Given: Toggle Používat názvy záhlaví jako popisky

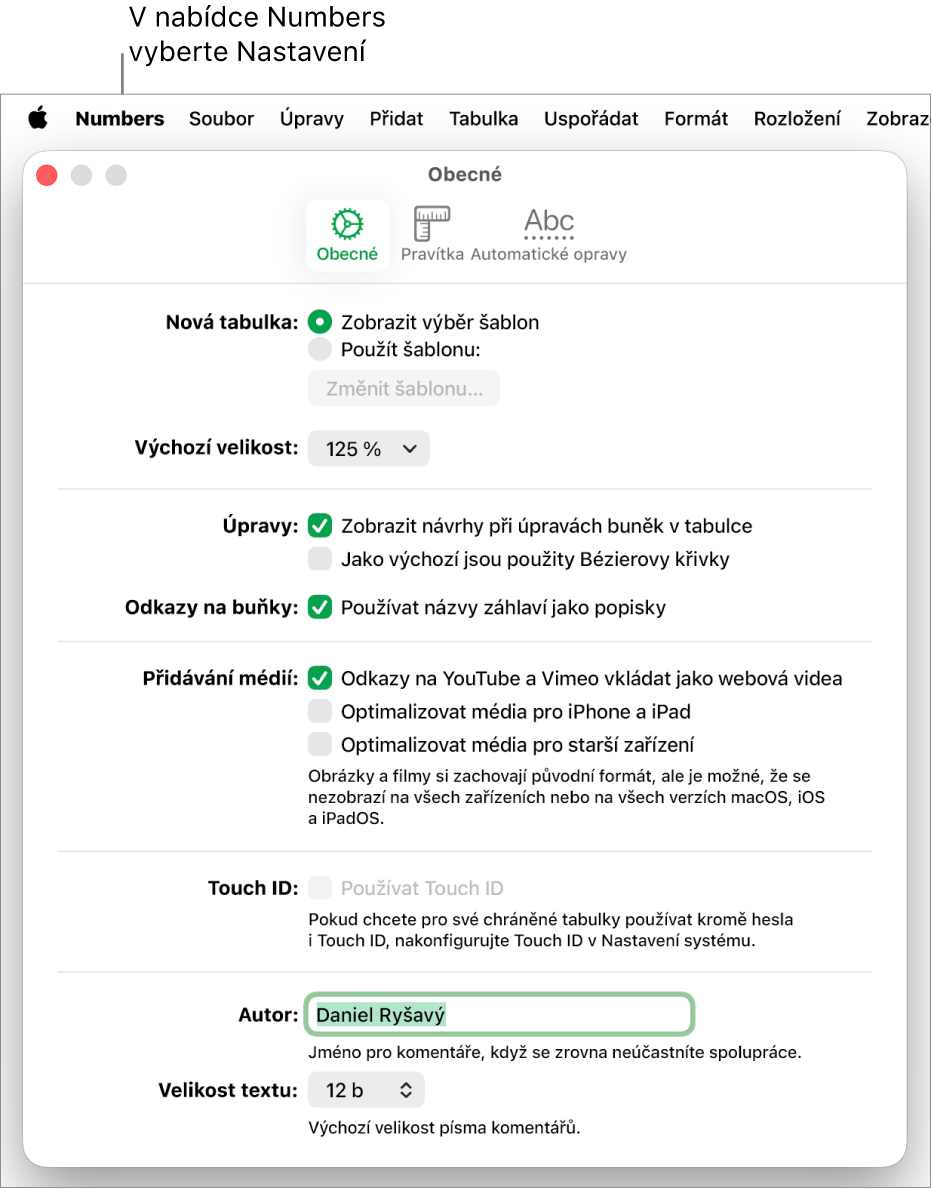Looking at the screenshot, I should click(x=320, y=607).
